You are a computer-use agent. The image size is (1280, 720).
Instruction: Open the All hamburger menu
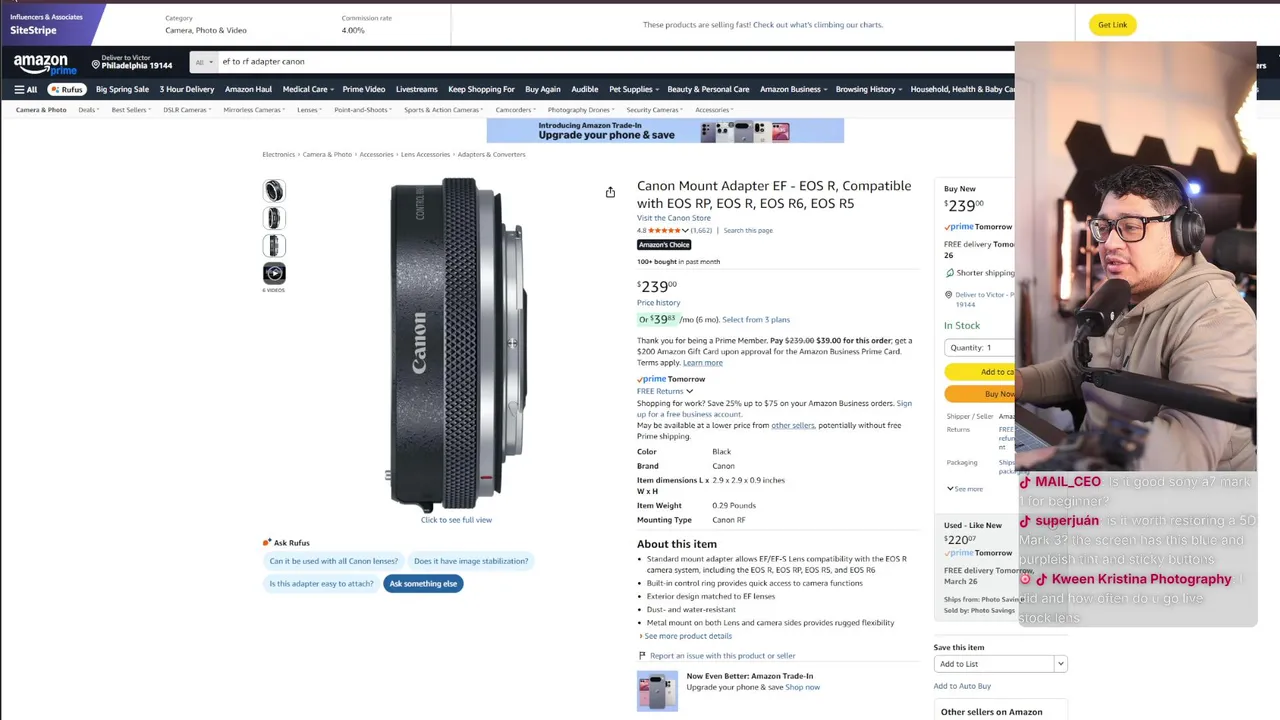[26, 89]
